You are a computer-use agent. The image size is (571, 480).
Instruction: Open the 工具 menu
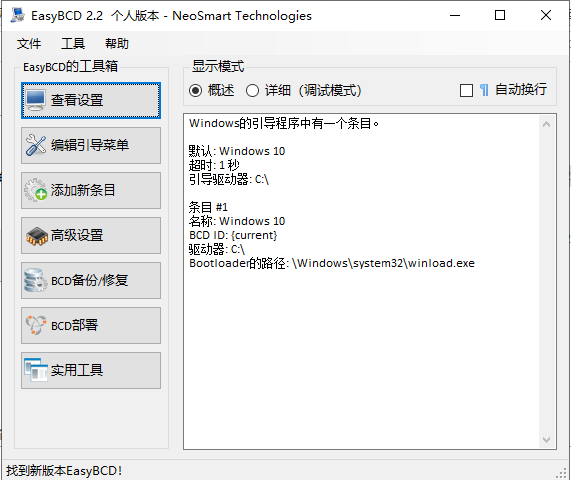point(73,44)
